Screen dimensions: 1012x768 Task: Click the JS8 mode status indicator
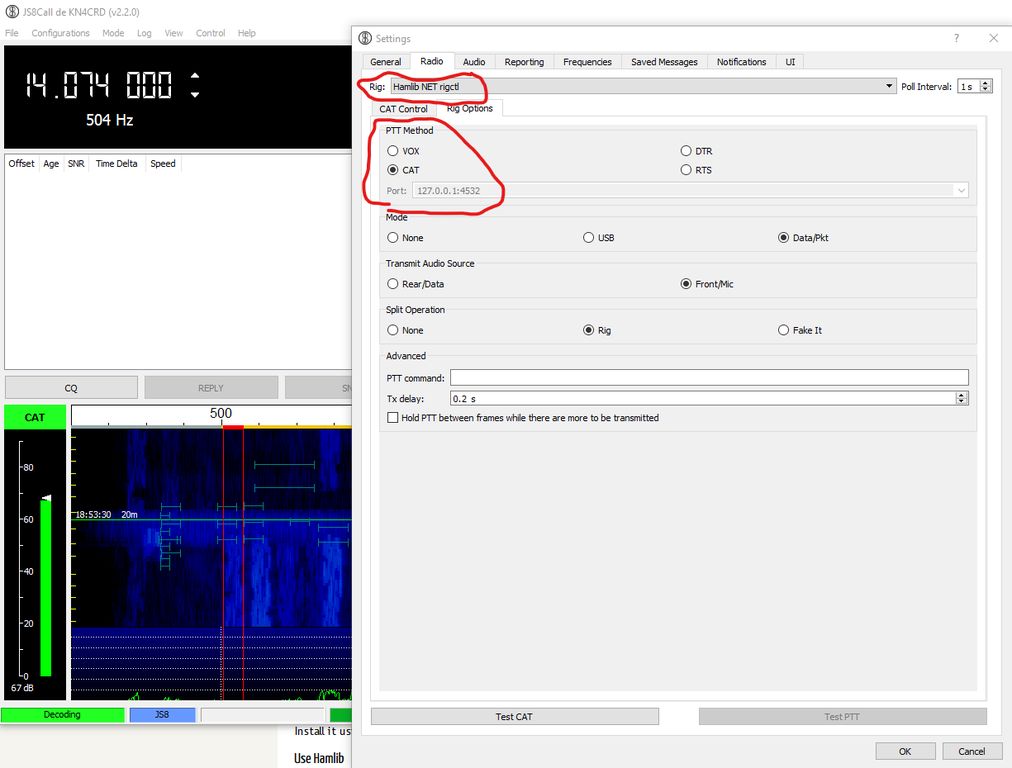162,714
